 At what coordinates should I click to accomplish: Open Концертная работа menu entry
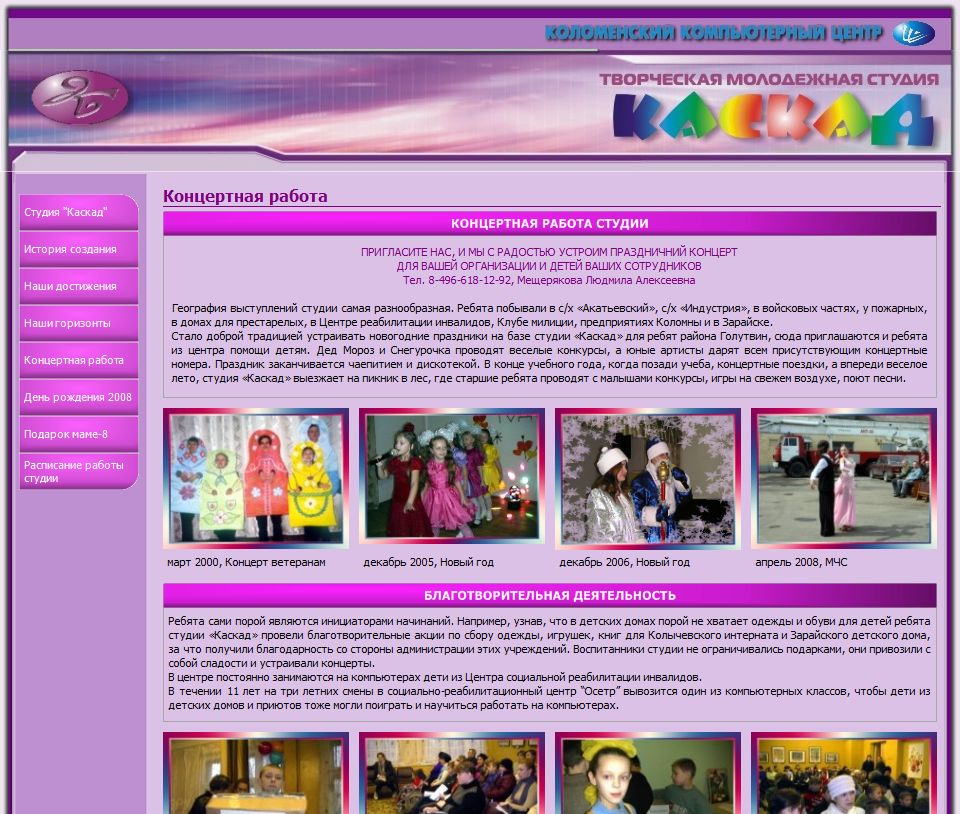click(x=78, y=360)
